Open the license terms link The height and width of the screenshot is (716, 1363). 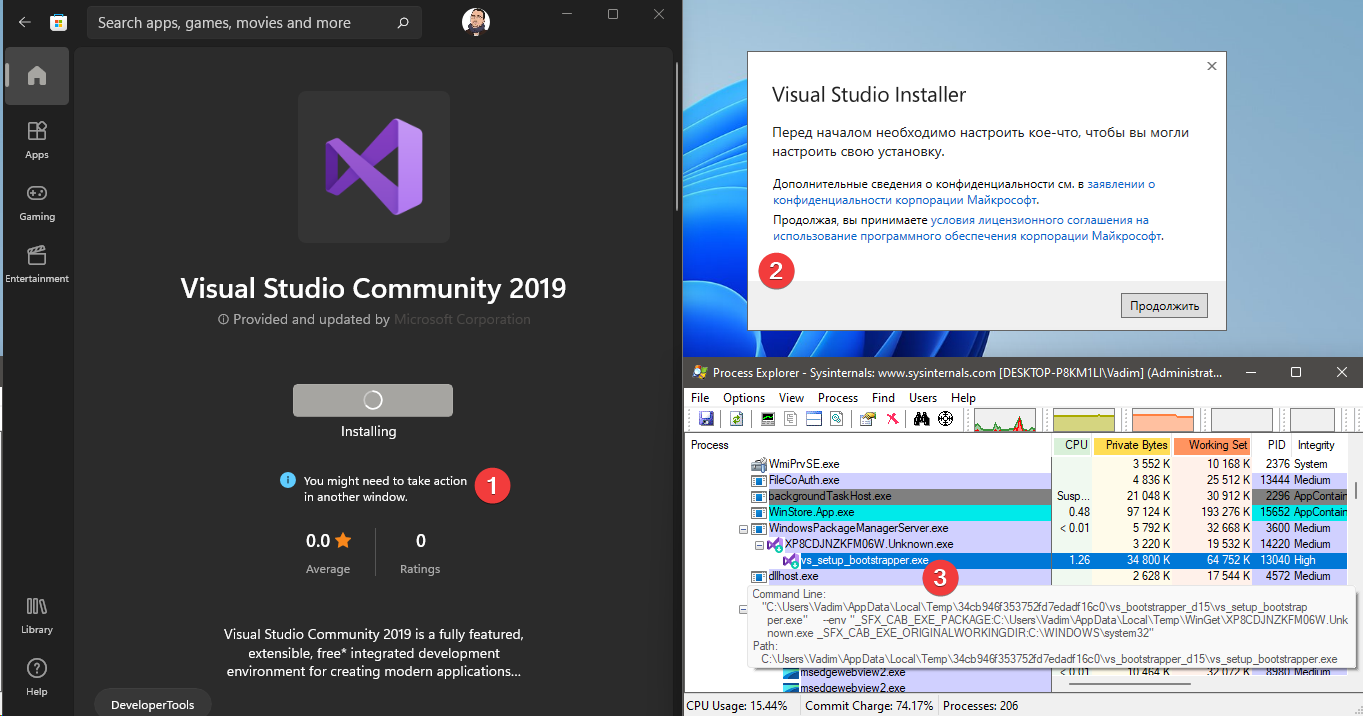pyautogui.click(x=967, y=228)
